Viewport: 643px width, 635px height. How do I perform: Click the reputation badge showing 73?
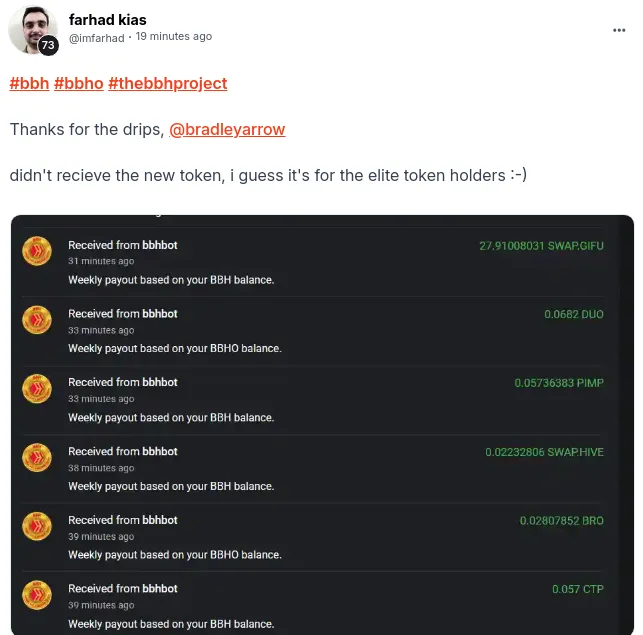coord(48,45)
